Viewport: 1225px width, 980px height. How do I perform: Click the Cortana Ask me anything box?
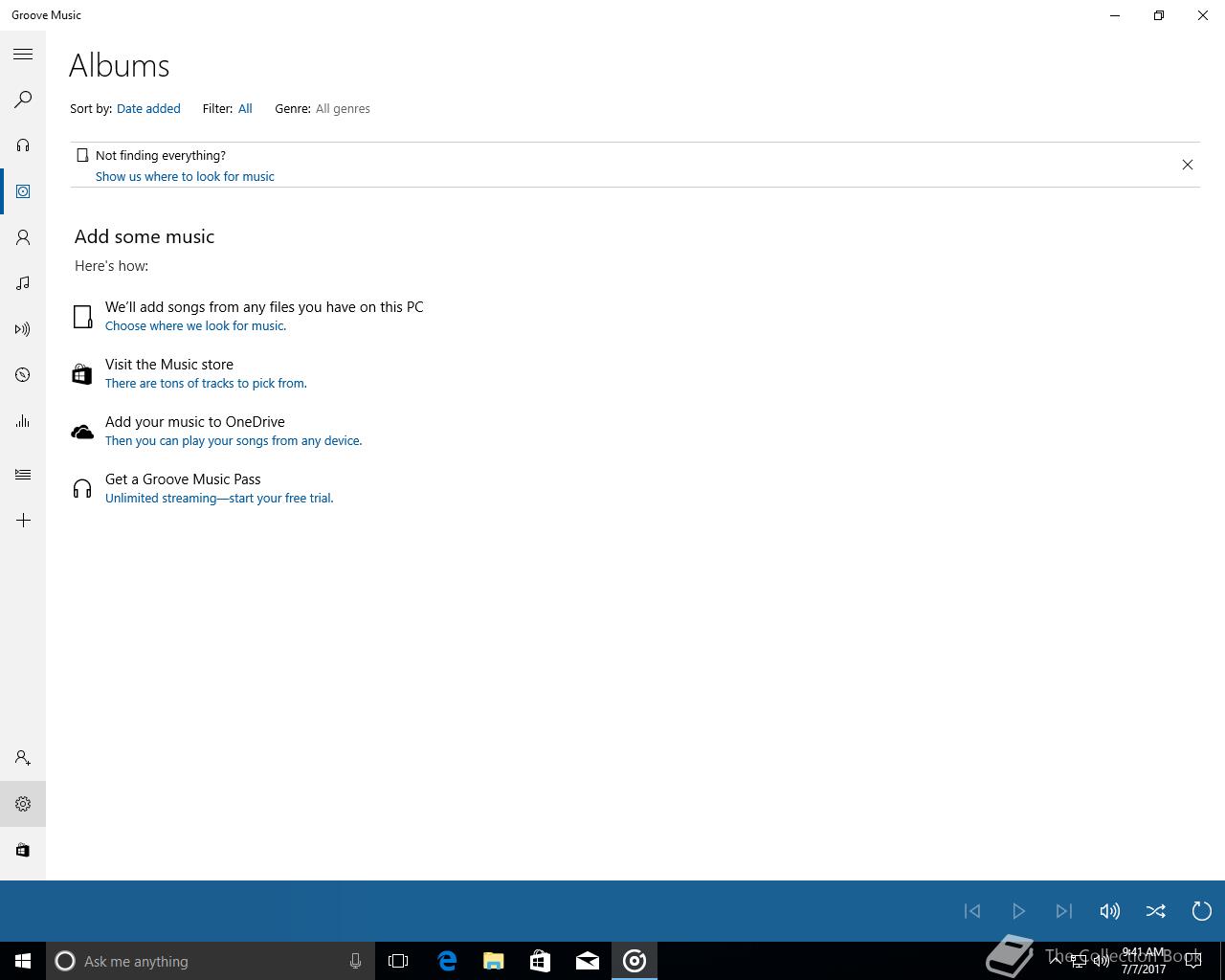coord(210,961)
